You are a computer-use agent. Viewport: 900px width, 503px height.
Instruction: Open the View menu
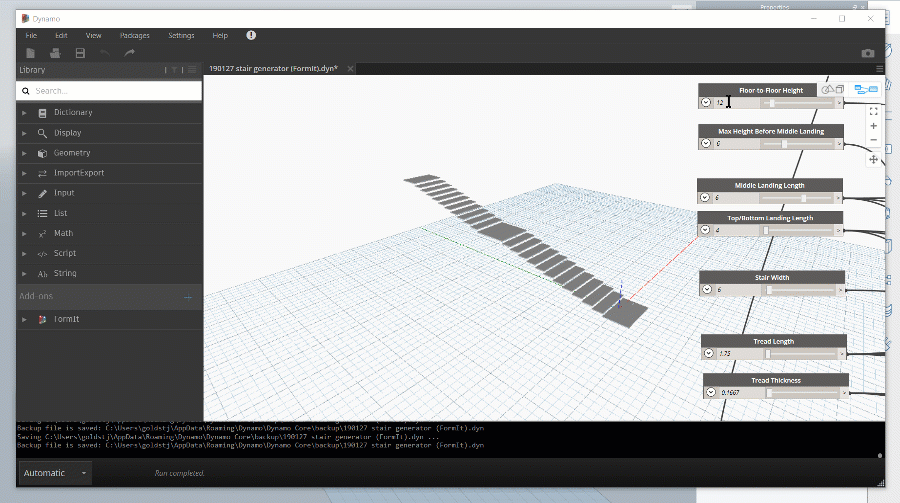pyautogui.click(x=94, y=36)
